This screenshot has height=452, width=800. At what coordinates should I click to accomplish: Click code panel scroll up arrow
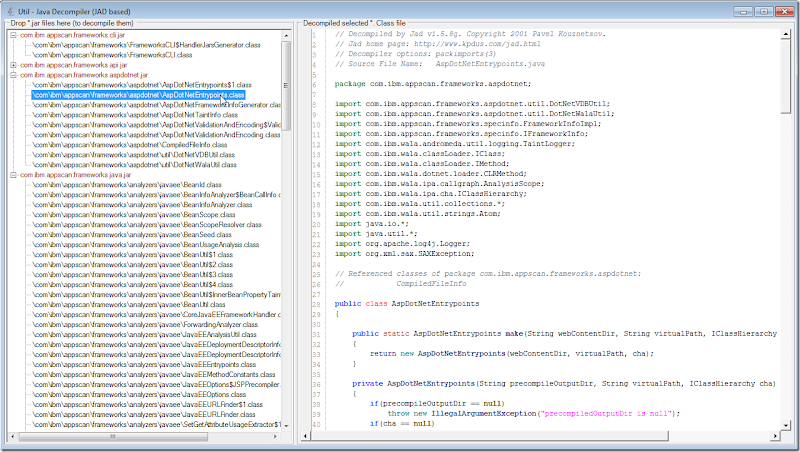click(786, 34)
